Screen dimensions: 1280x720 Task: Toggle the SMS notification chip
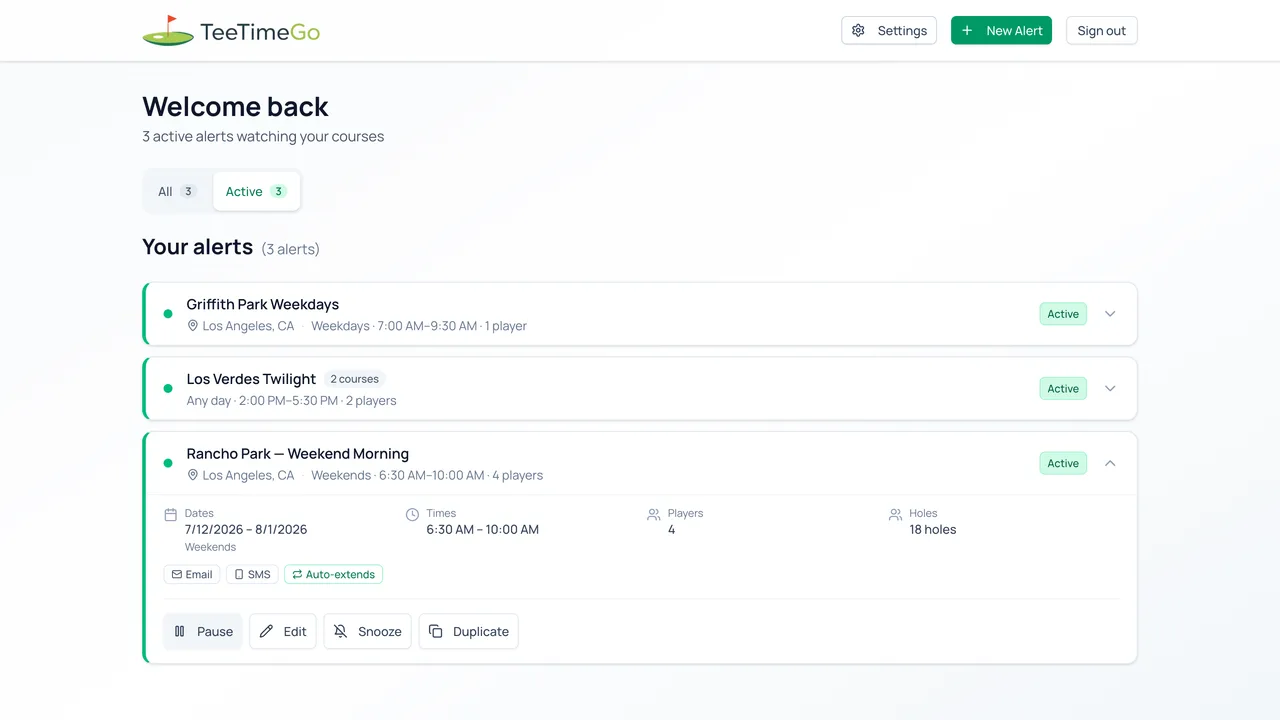(252, 575)
